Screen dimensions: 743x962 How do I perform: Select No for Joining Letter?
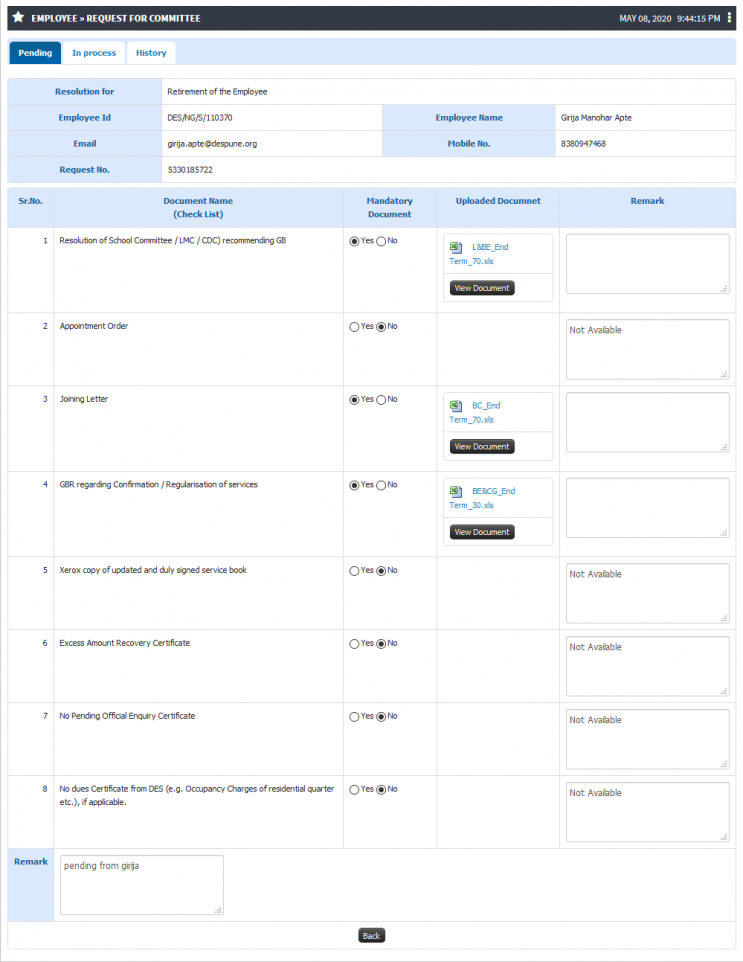click(381, 400)
